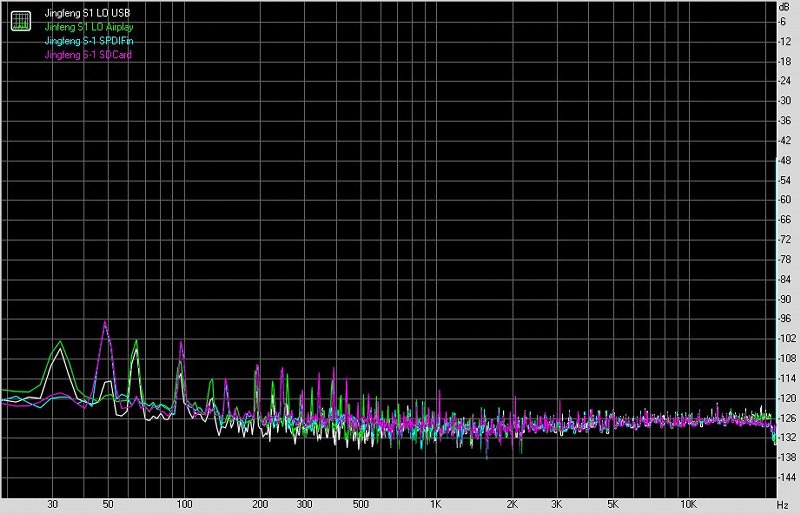Screen dimensions: 800x513
Task: Click the 30 frequency axis label
Action: pyautogui.click(x=52, y=504)
